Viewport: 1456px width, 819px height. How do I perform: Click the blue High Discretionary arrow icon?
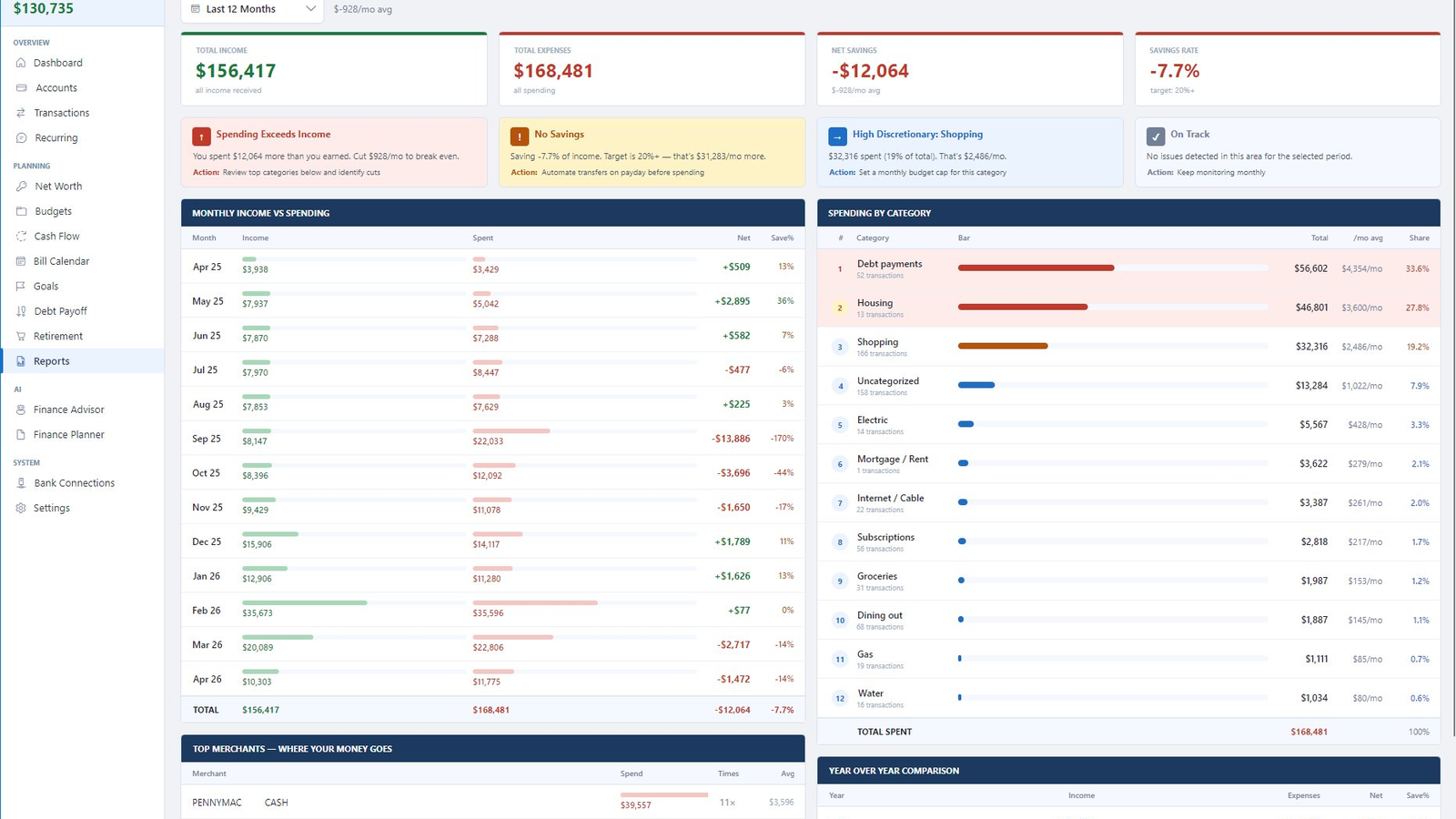pos(837,136)
